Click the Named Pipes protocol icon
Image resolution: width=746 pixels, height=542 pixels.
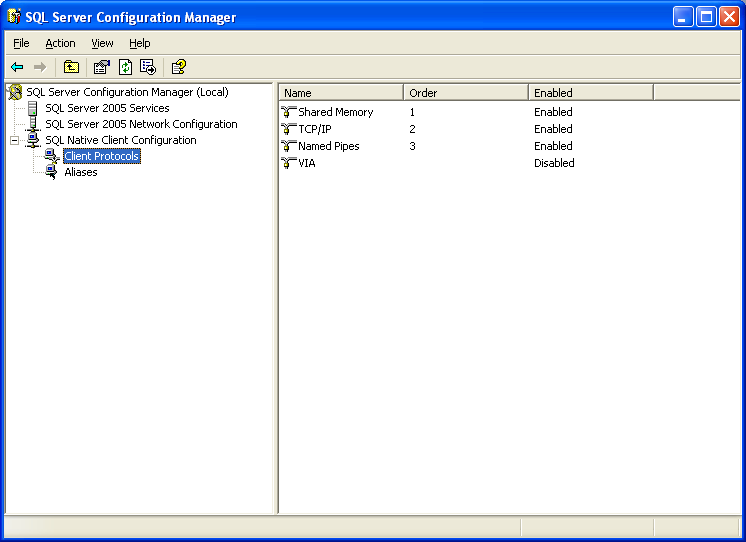(x=288, y=146)
